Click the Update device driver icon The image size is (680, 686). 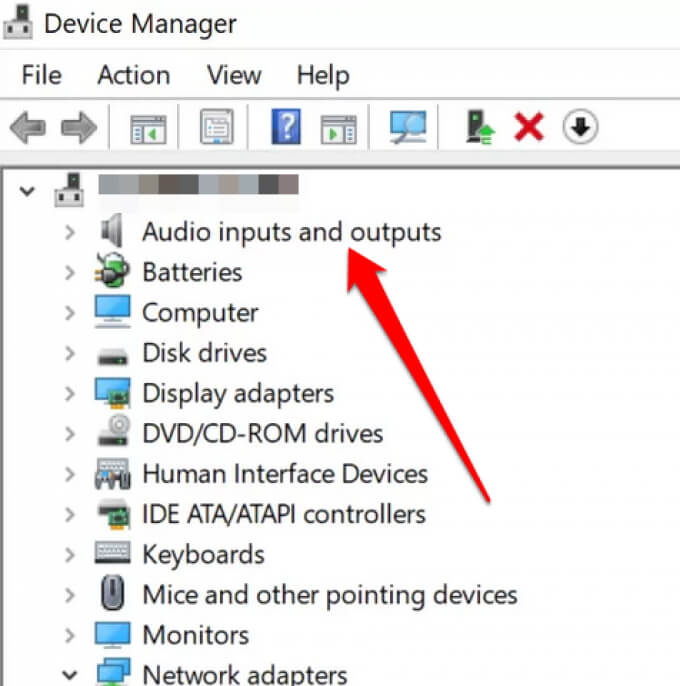481,127
